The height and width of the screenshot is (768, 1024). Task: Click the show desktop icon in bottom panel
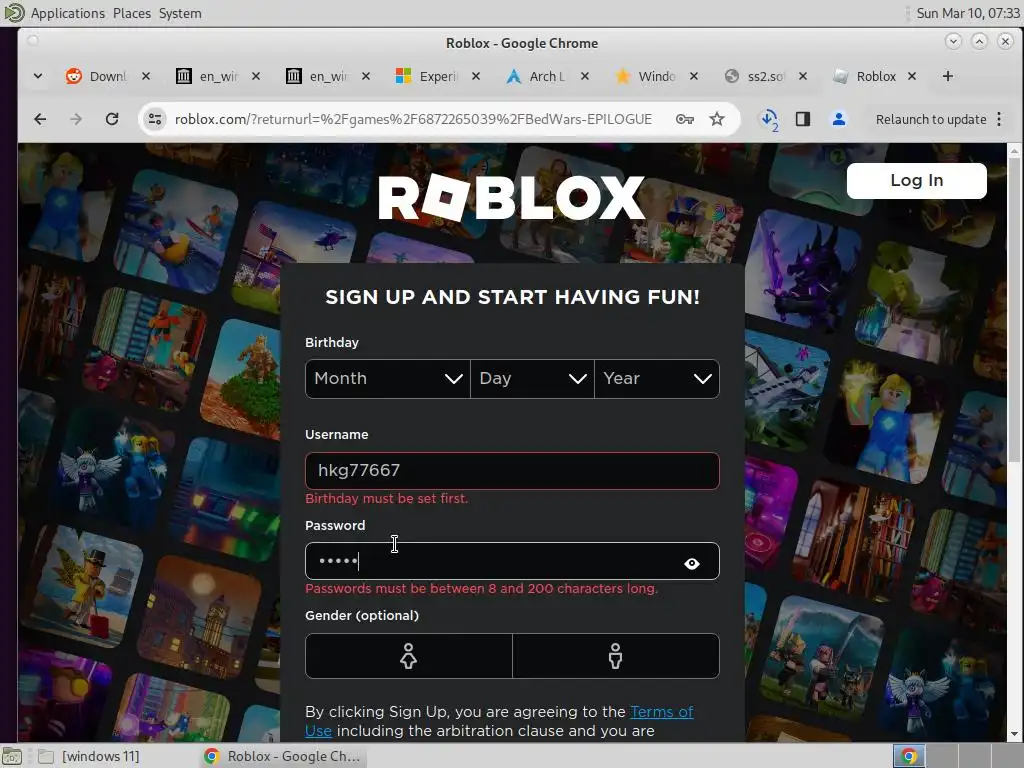pos(12,756)
